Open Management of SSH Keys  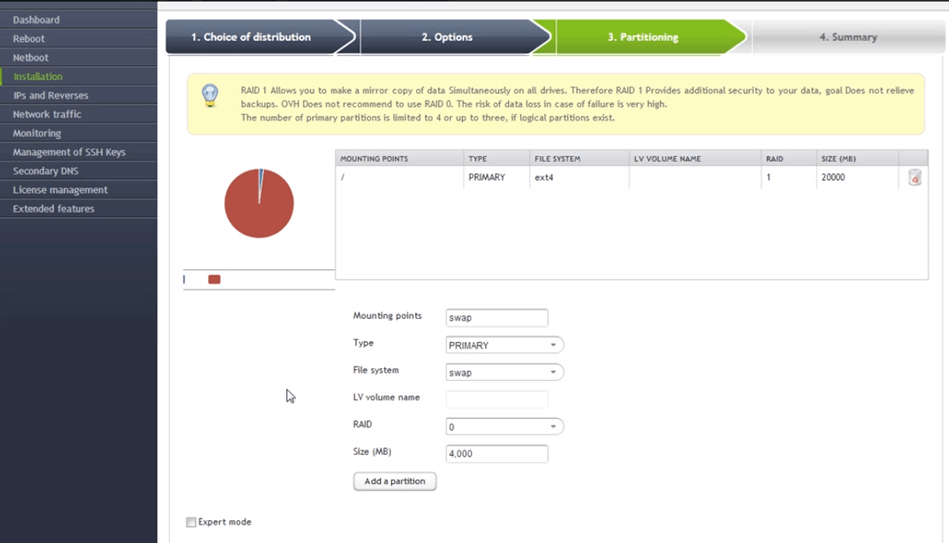69,152
